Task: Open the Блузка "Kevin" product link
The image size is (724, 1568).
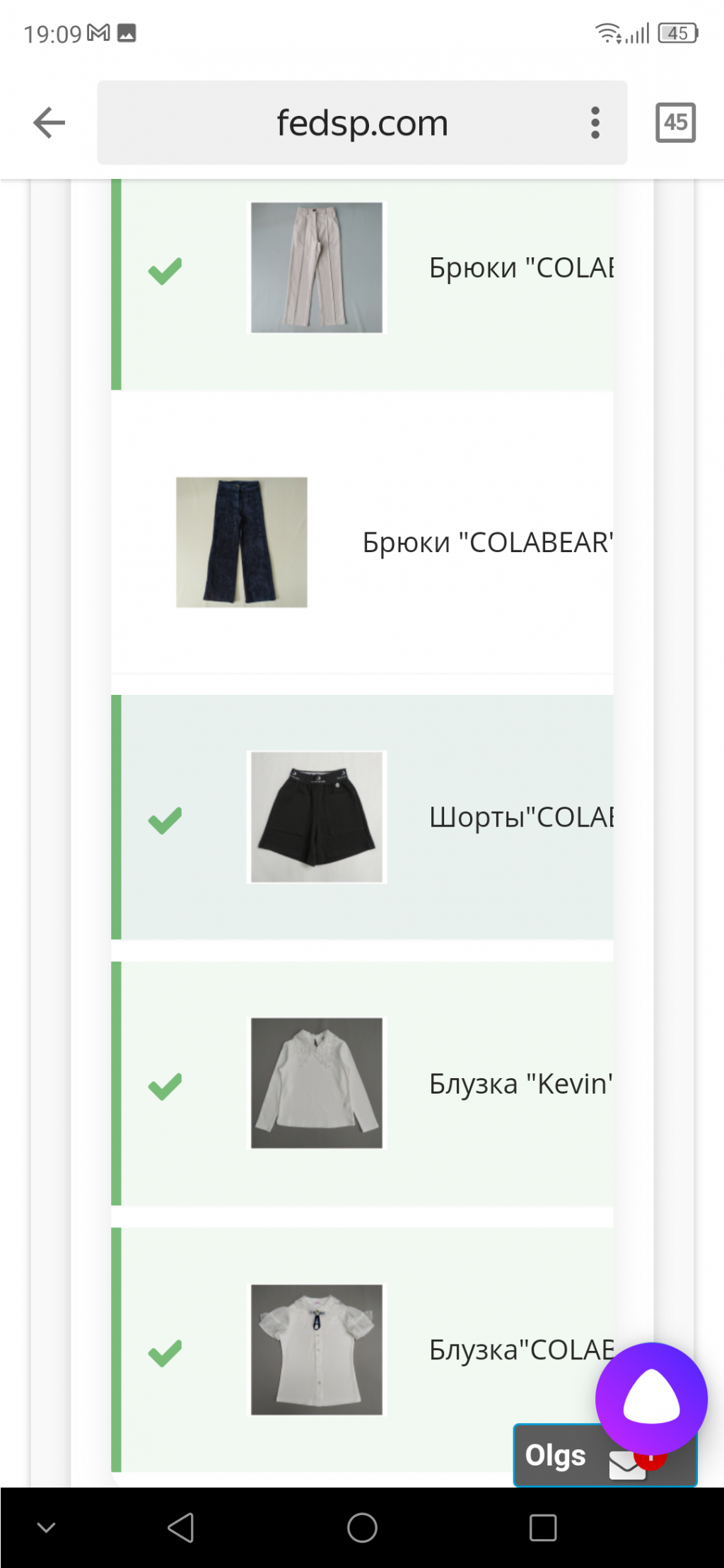Action: click(521, 1084)
